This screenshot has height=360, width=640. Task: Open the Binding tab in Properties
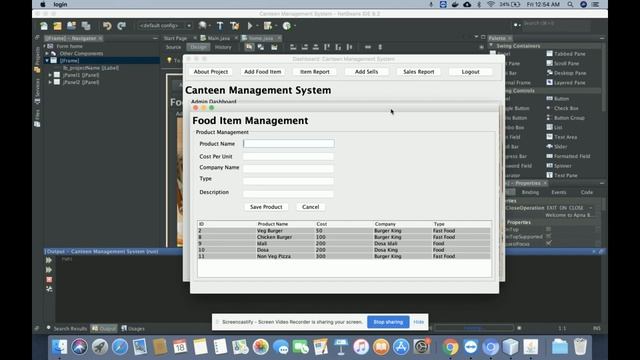click(x=530, y=192)
